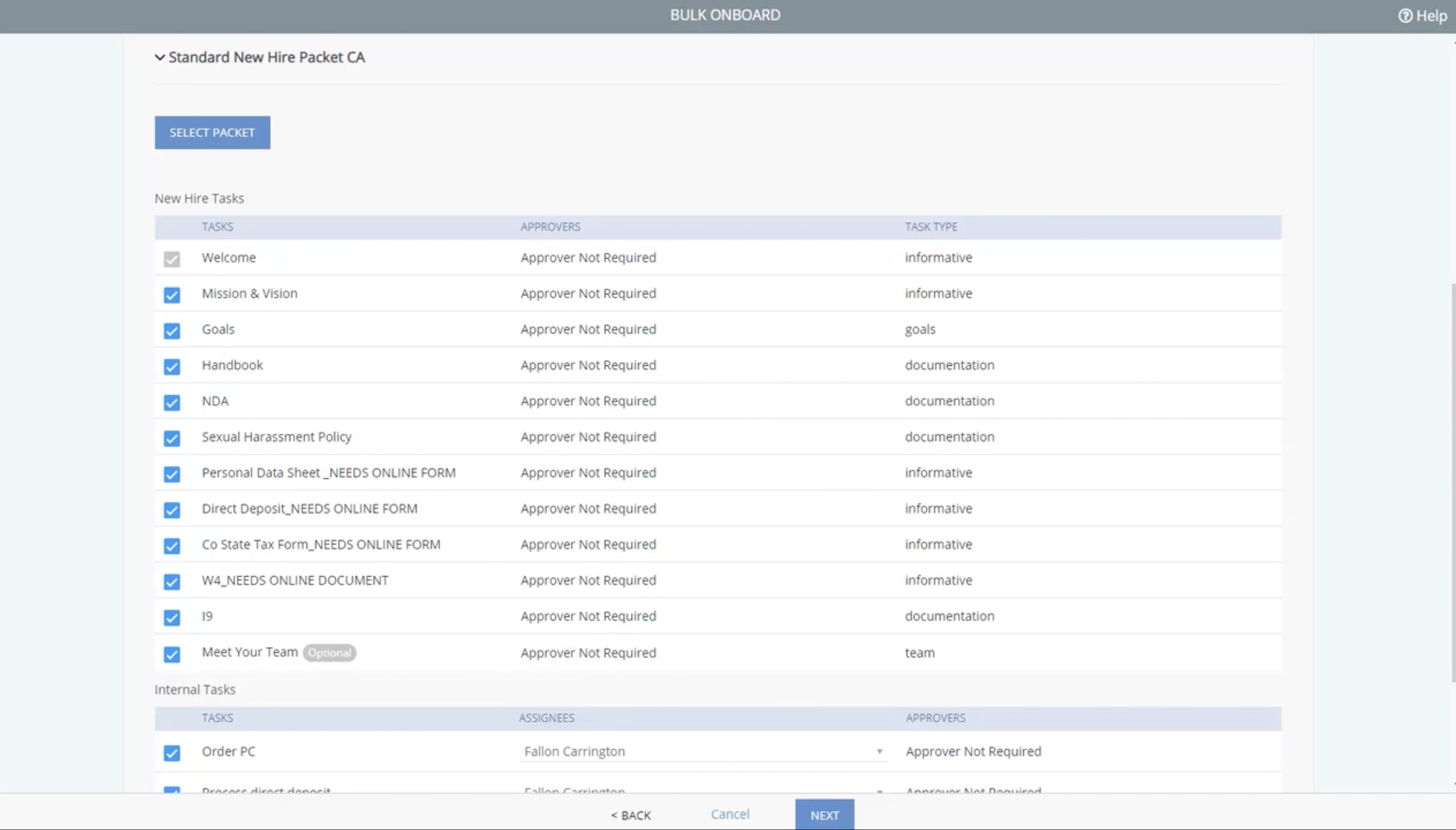
Task: Click the TASKS column header in New Hire Tasks
Action: click(x=217, y=227)
